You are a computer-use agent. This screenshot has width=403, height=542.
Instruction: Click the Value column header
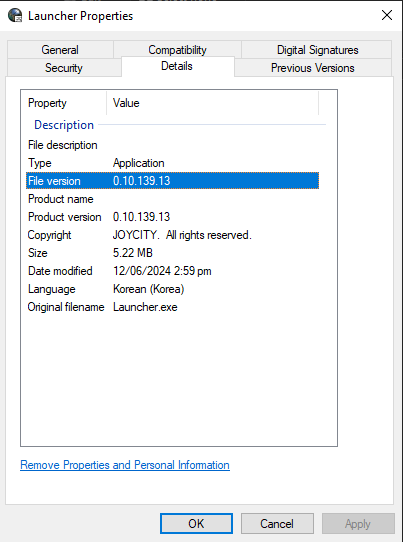[213, 103]
